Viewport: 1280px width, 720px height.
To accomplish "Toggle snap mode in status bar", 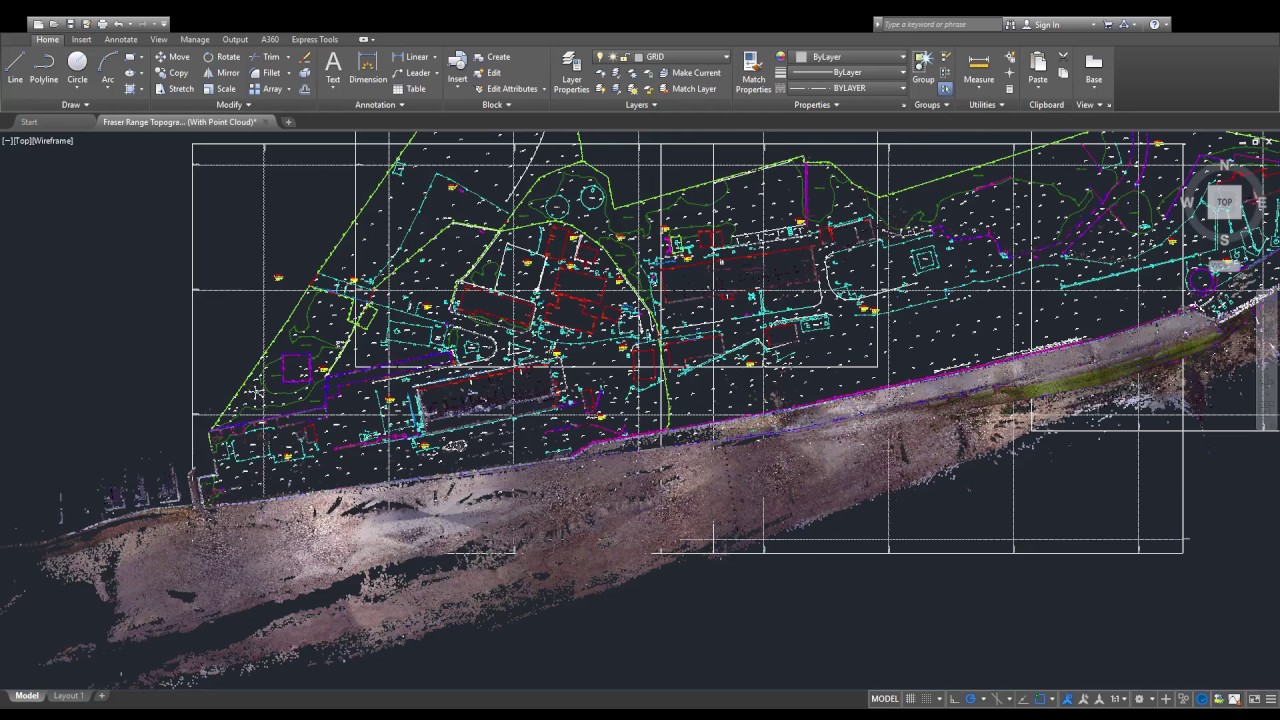I will coord(927,699).
